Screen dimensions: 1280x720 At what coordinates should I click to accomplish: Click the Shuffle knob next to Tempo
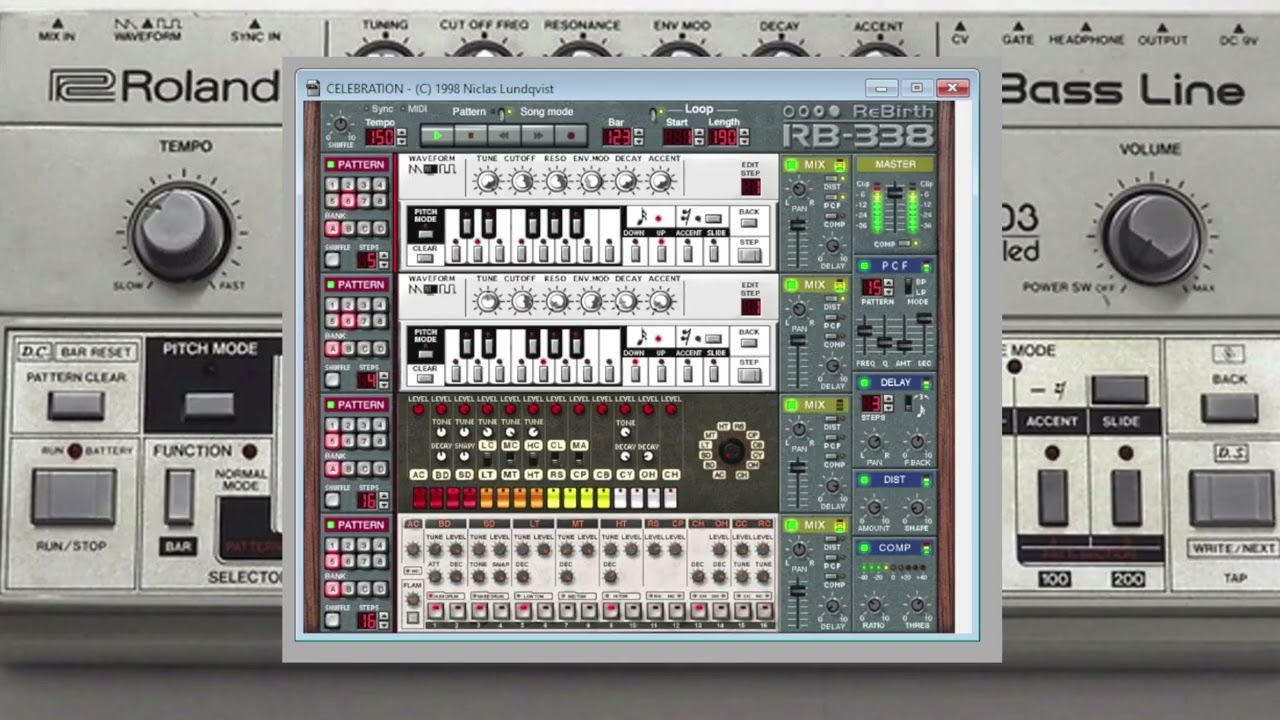(340, 125)
